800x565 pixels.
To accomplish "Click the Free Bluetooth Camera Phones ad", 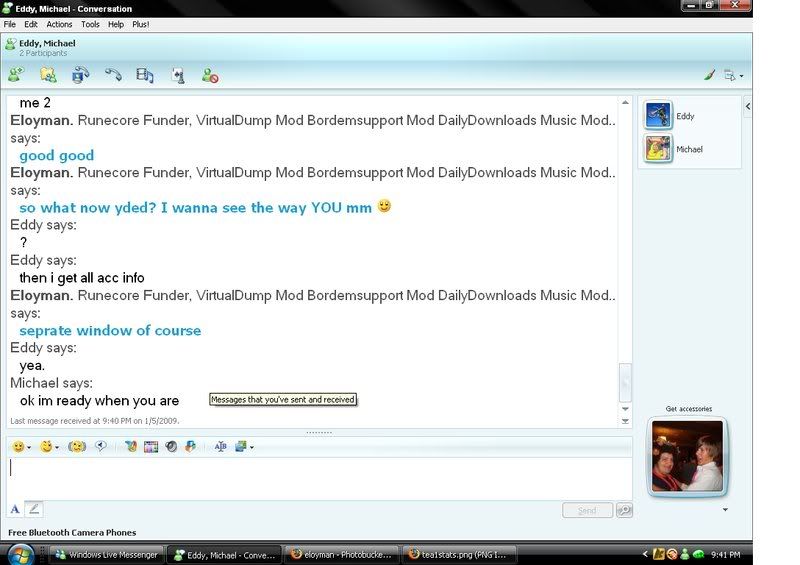I will pos(72,532).
